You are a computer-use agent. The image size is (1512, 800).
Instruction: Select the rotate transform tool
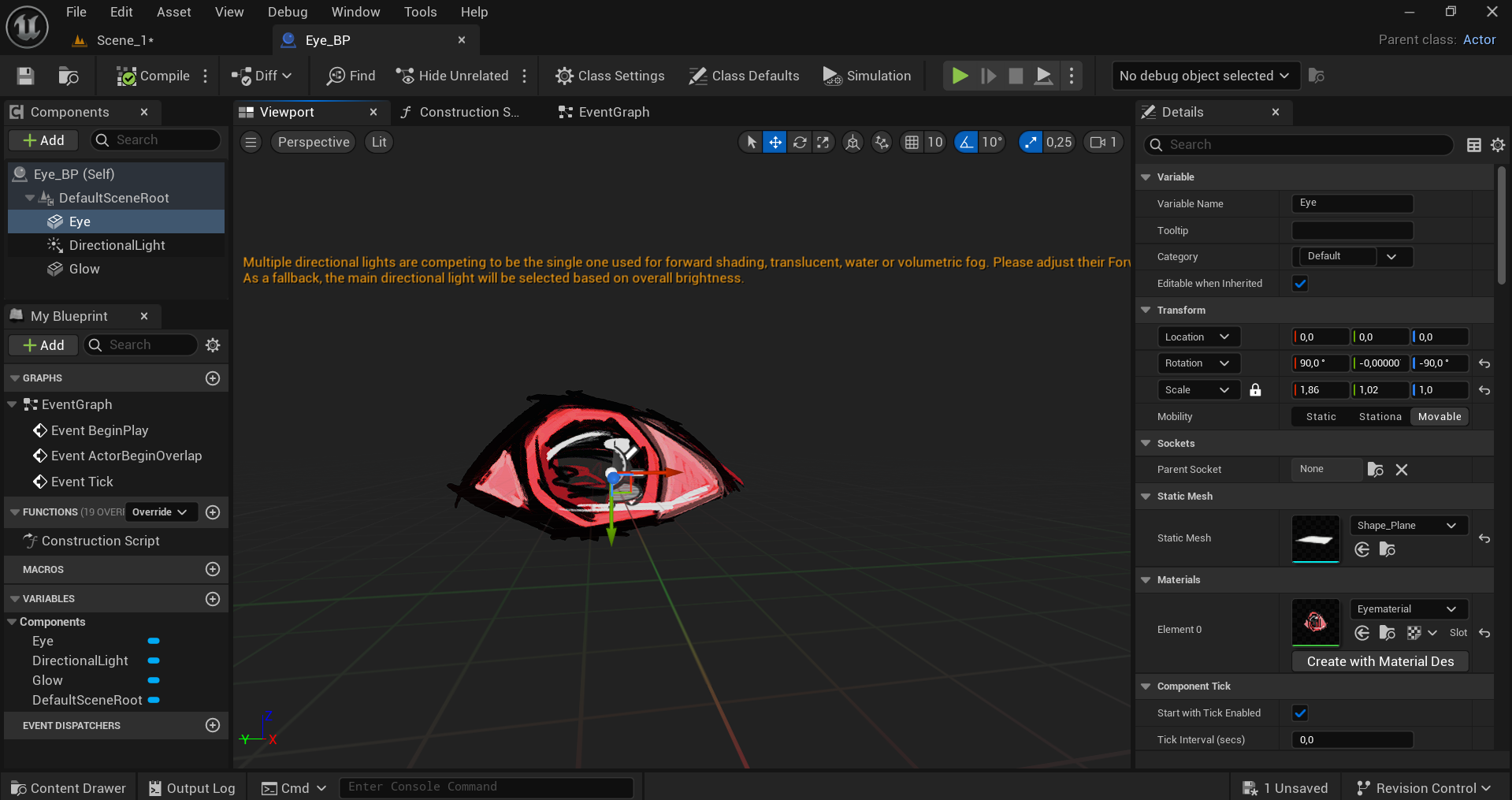800,142
